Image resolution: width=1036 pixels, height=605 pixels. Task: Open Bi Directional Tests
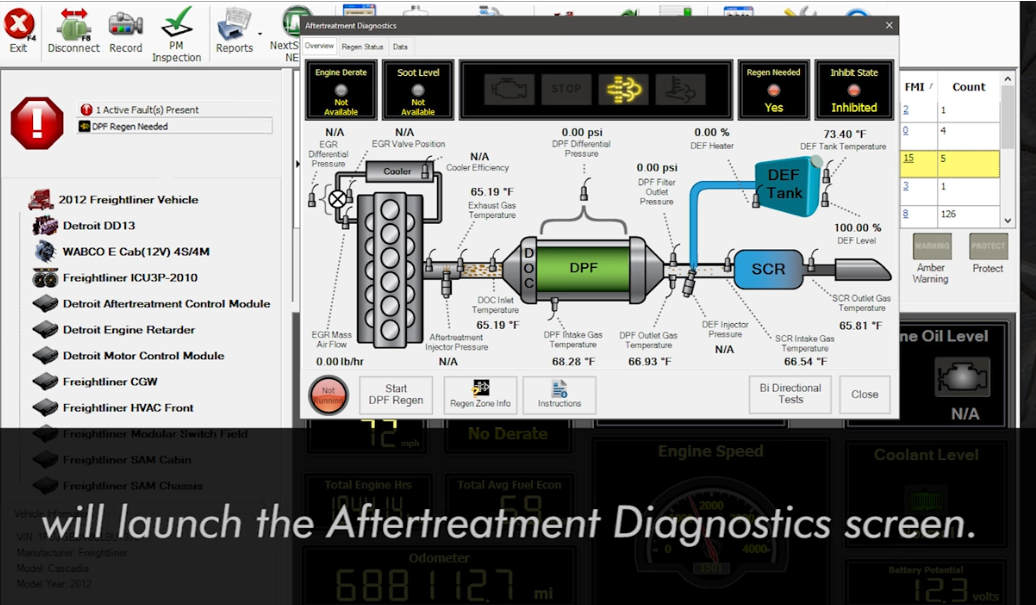pyautogui.click(x=790, y=394)
